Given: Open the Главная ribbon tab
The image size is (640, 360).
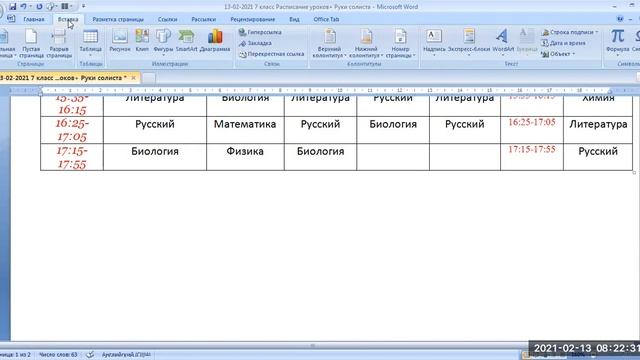Looking at the screenshot, I should 34,19.
